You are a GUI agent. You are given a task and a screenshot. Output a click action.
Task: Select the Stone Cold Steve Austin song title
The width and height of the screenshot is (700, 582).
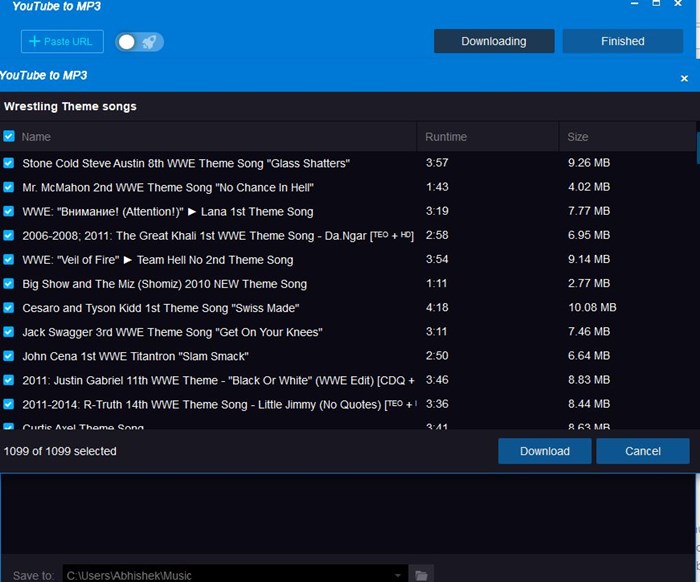point(186,163)
